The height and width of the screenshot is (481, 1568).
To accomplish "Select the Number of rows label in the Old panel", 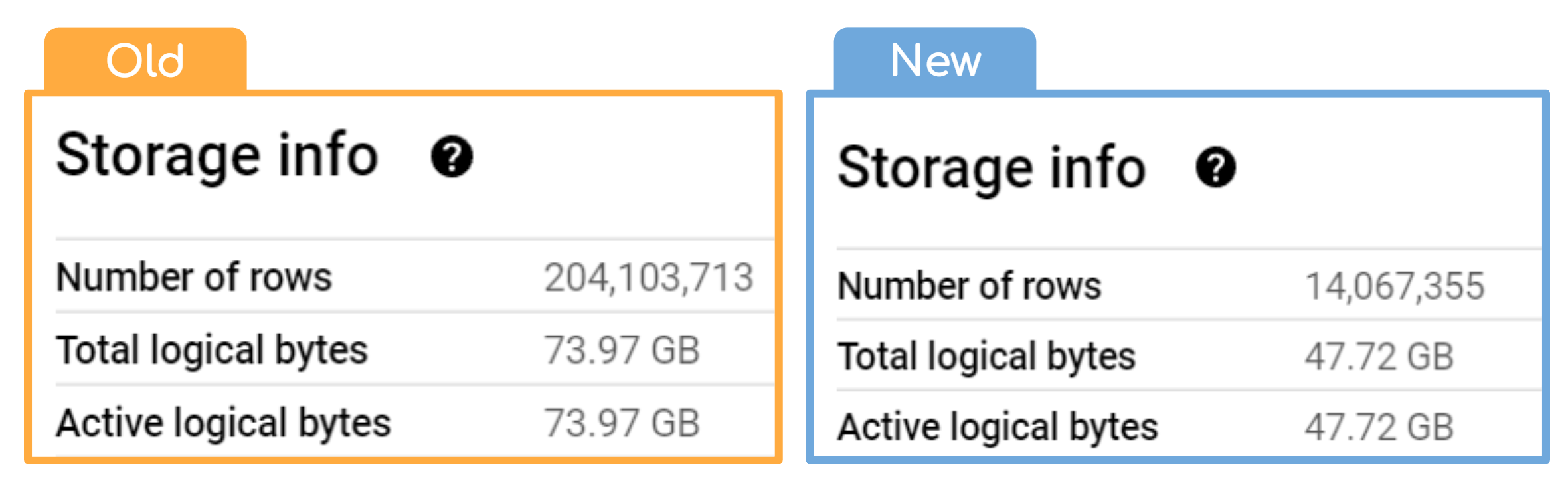I will point(194,277).
